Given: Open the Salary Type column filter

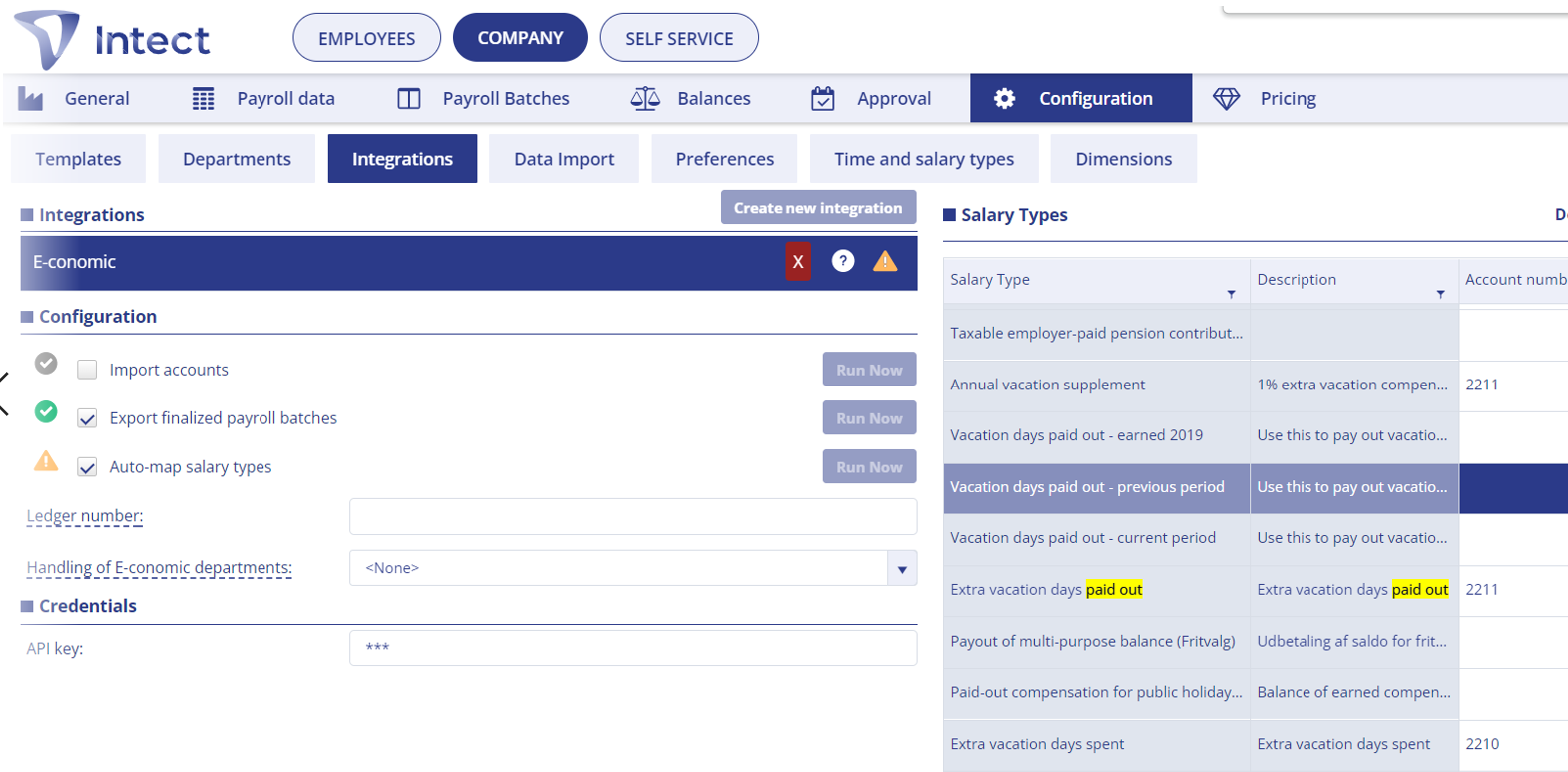Looking at the screenshot, I should pos(1231,294).
